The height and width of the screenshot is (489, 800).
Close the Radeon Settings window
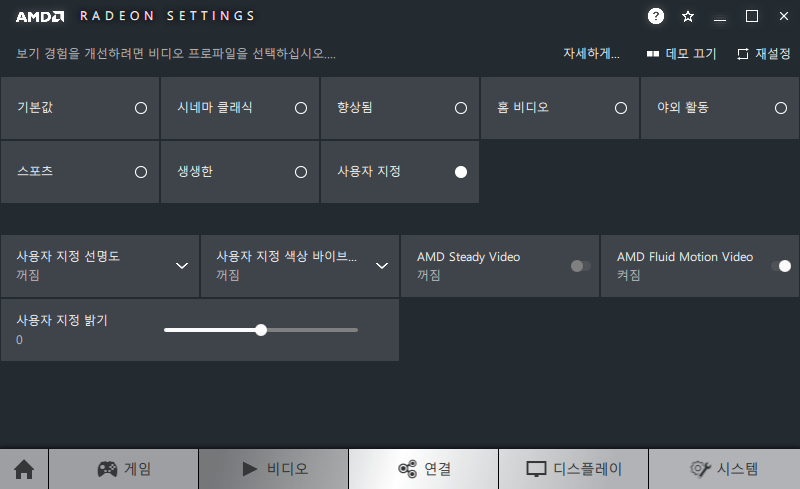pyautogui.click(x=784, y=16)
